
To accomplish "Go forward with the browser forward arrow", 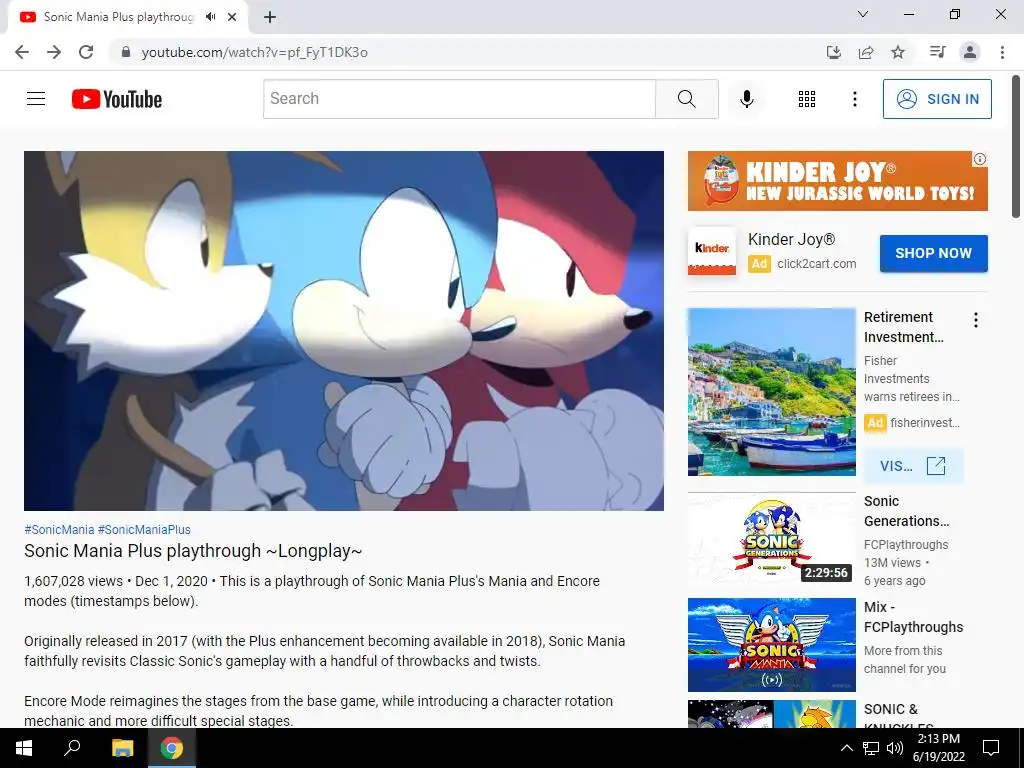I will point(54,52).
